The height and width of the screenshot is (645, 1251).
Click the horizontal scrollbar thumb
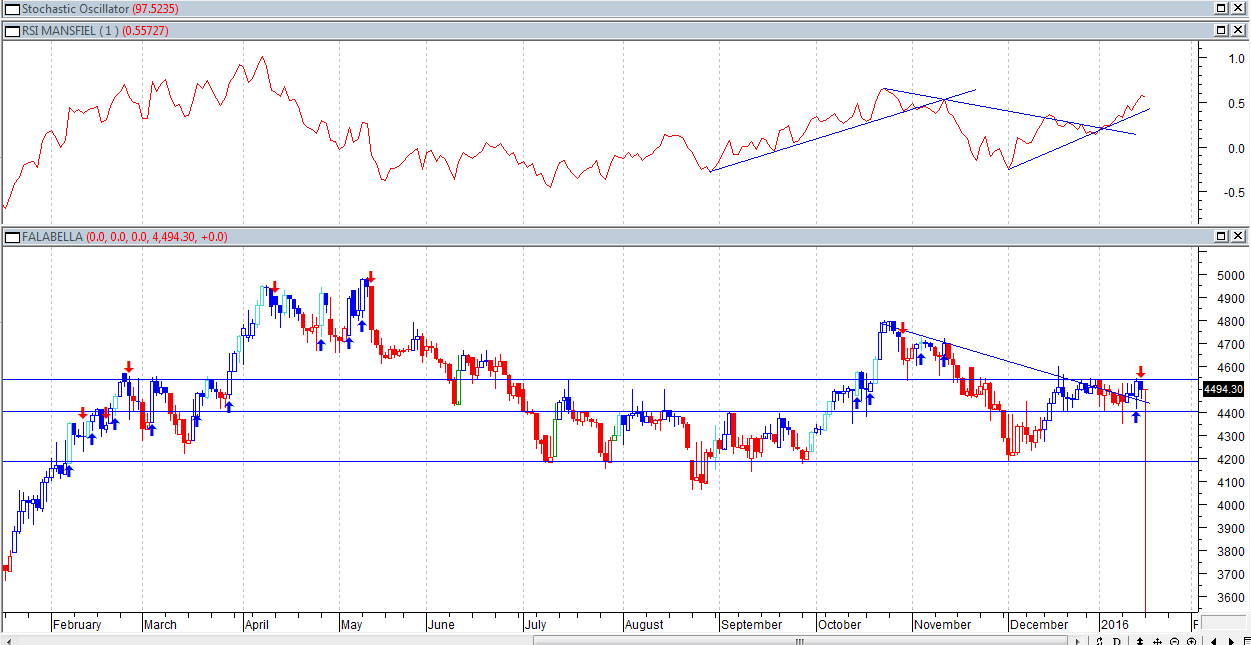click(800, 641)
